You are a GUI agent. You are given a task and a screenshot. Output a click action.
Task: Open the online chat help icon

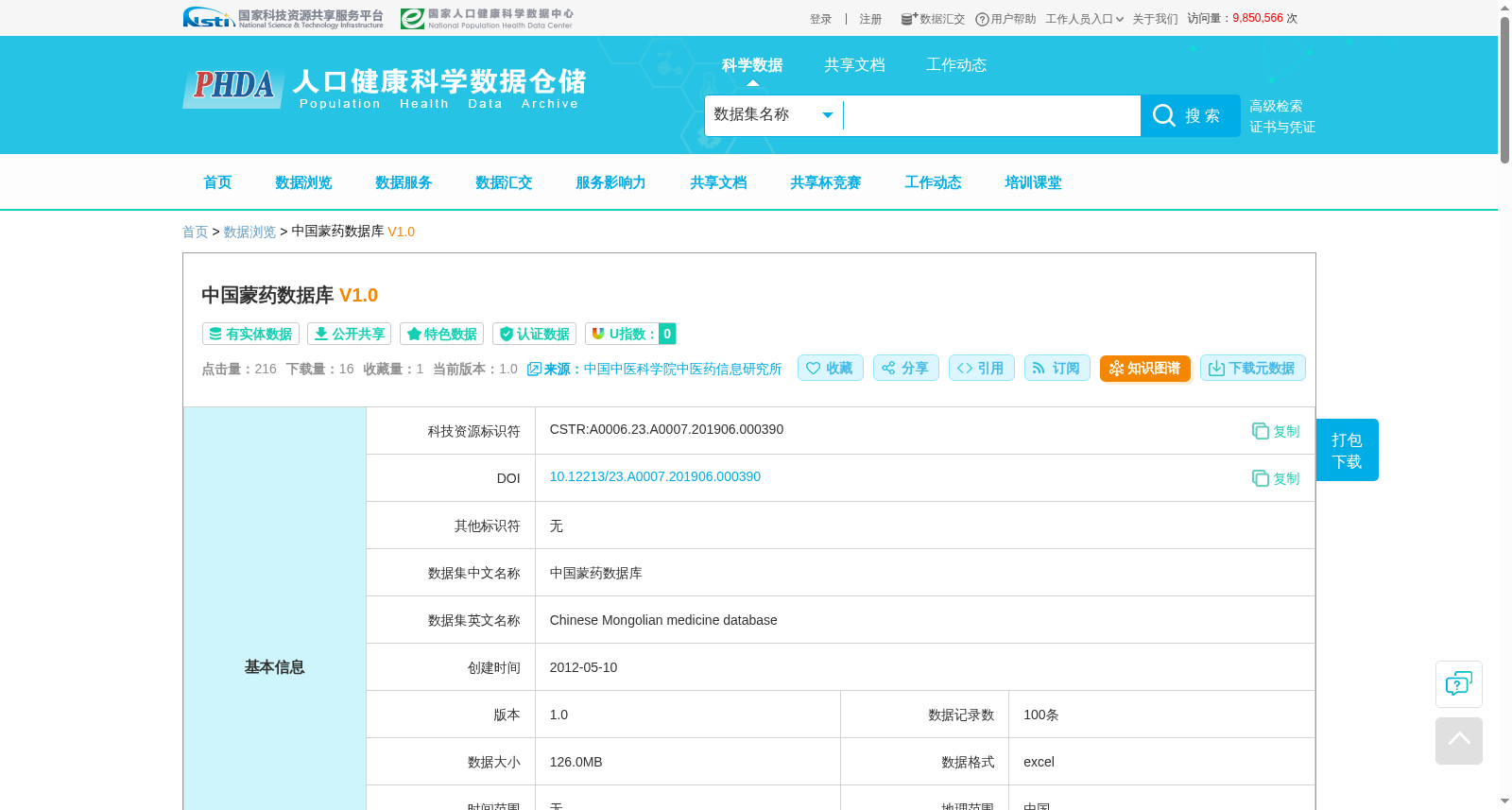click(1458, 683)
